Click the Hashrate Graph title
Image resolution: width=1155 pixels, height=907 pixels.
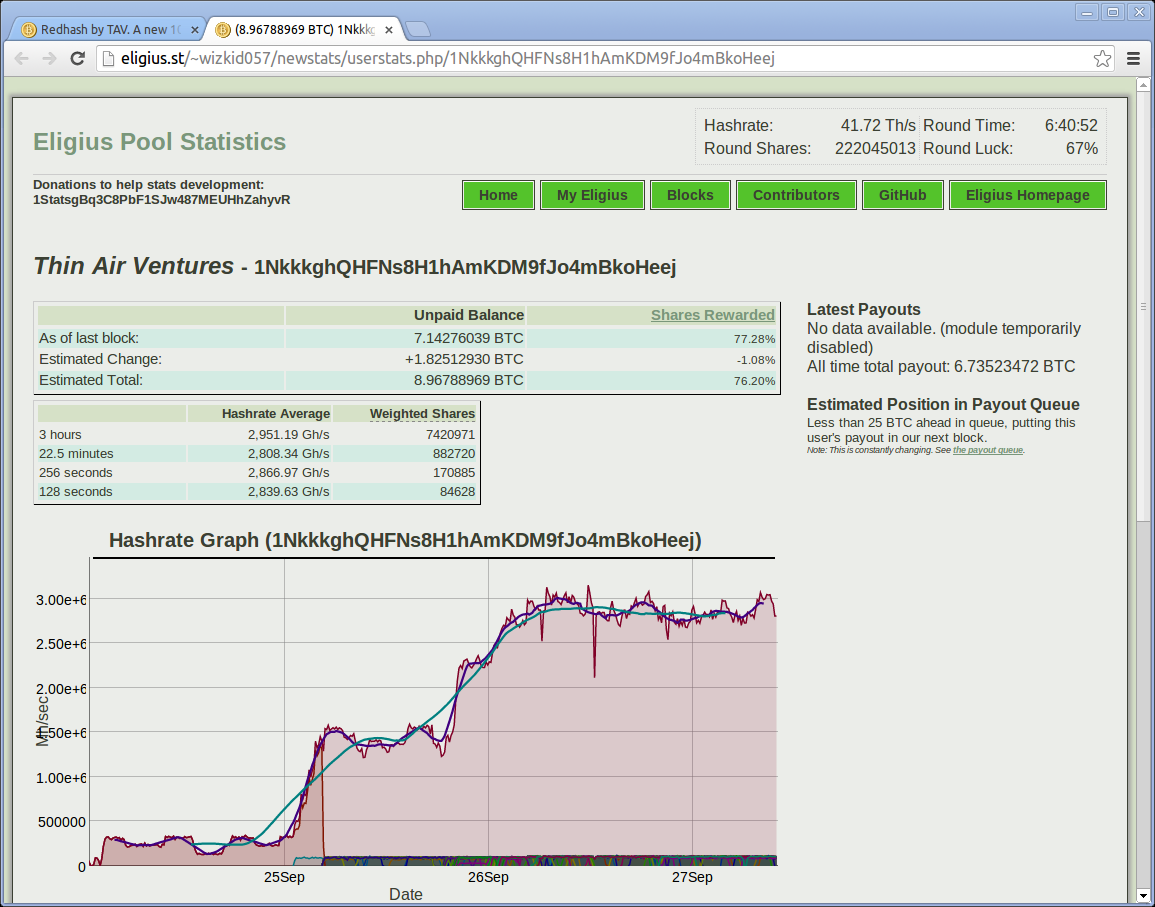tap(405, 540)
